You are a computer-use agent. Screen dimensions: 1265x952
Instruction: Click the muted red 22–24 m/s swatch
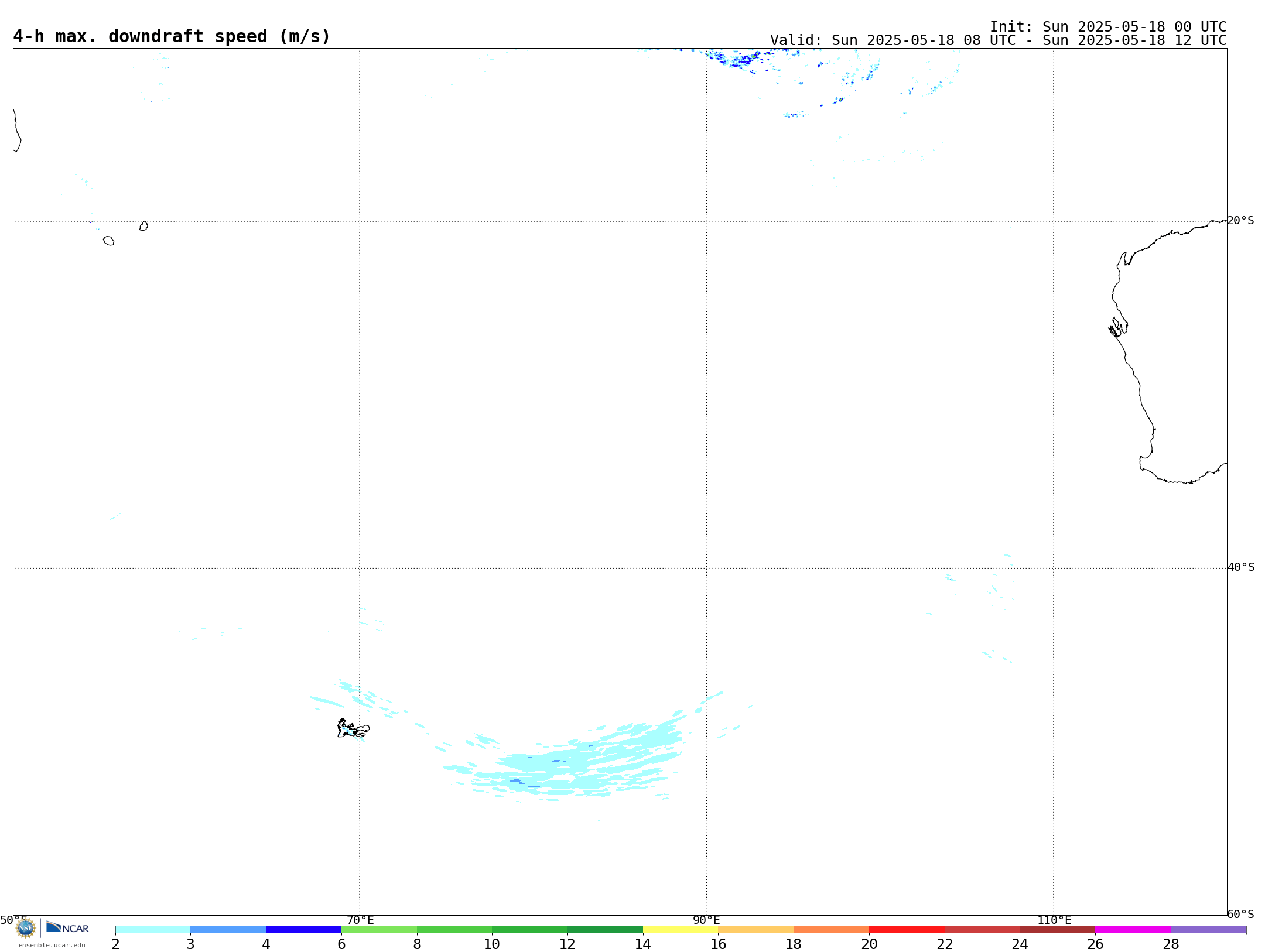coord(982,929)
